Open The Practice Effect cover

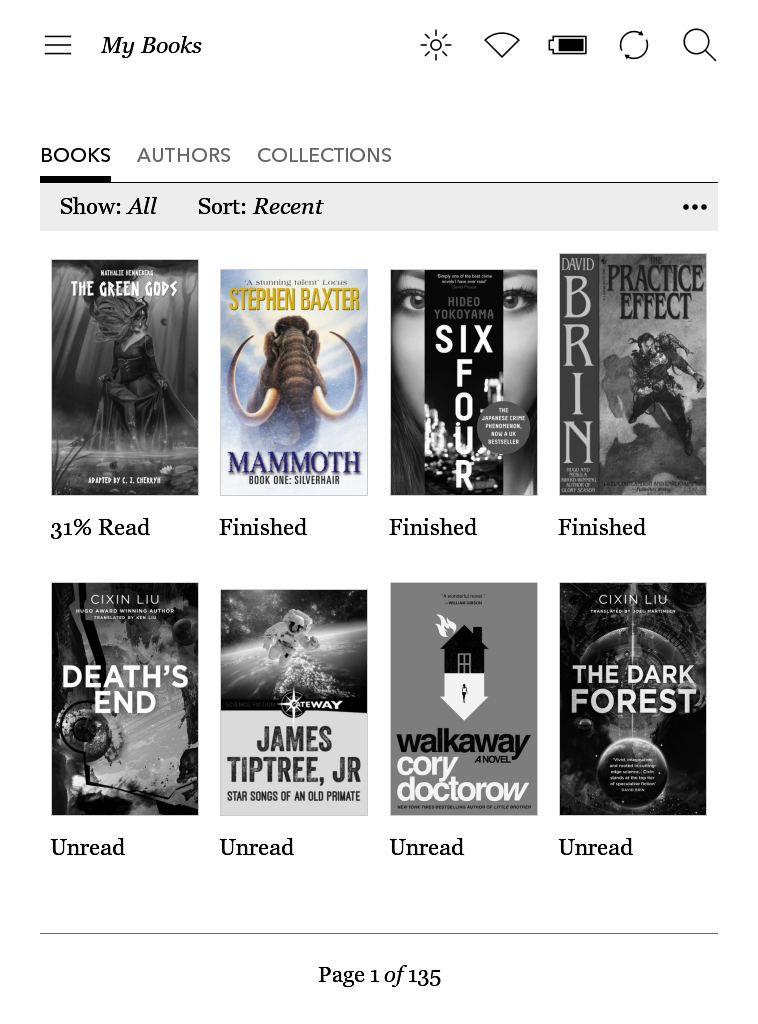coord(633,374)
